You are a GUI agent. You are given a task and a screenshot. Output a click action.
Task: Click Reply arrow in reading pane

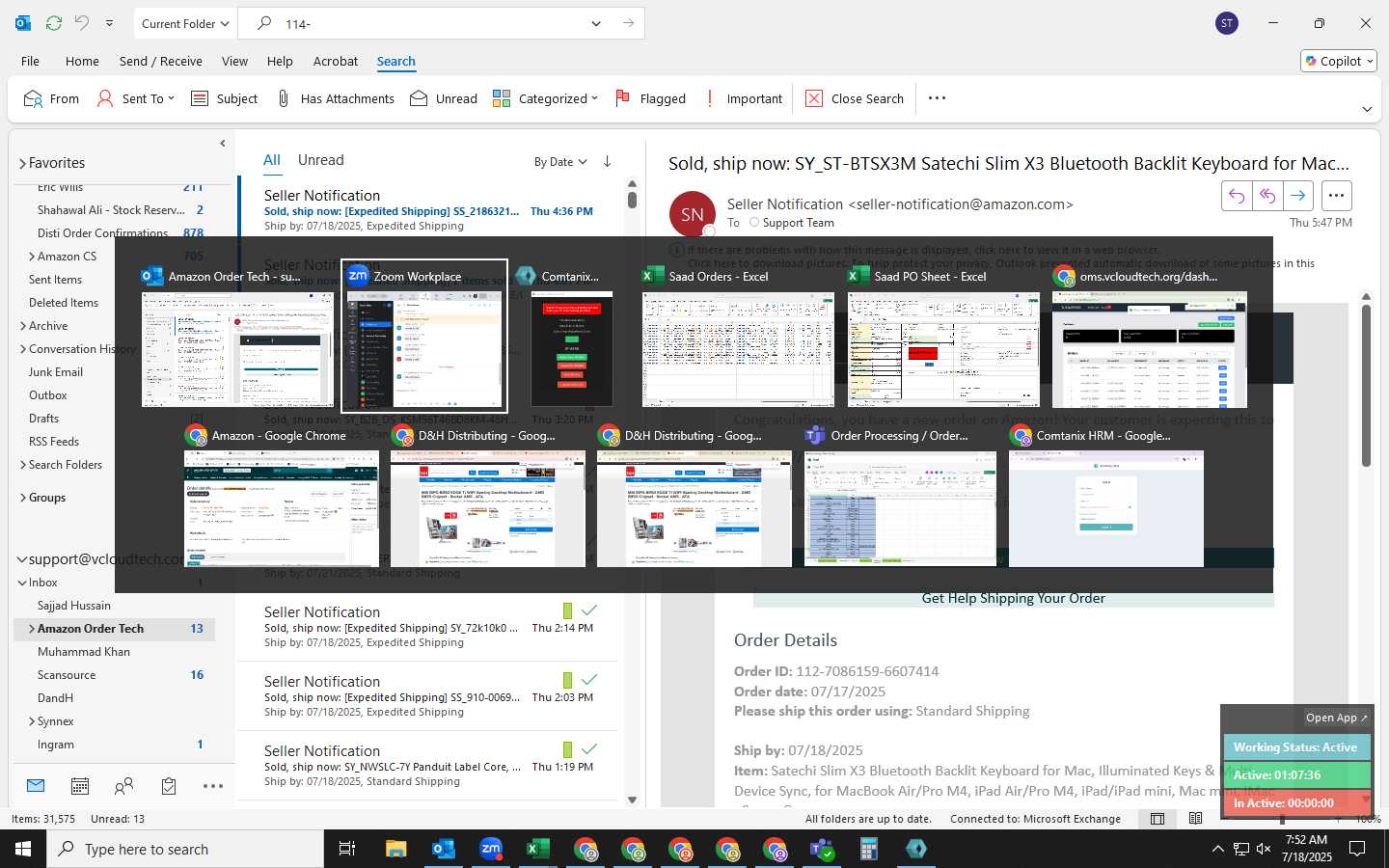coord(1237,196)
